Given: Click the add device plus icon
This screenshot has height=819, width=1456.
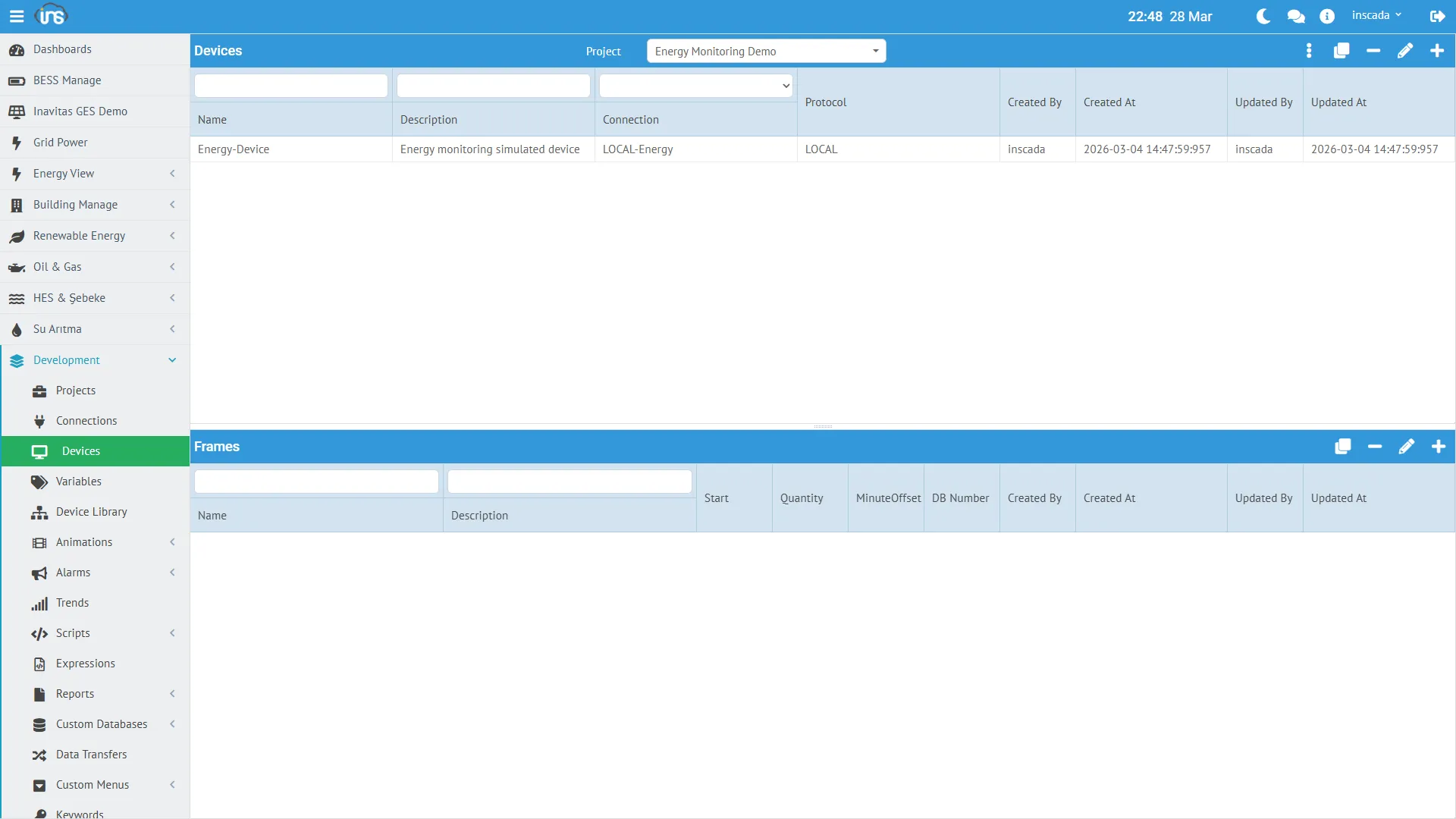Looking at the screenshot, I should point(1436,51).
